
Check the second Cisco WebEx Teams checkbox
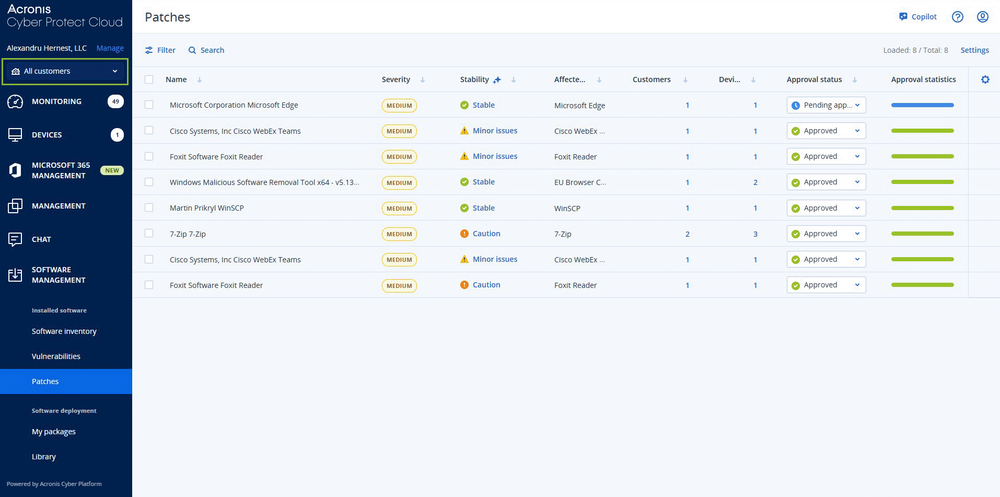point(149,259)
